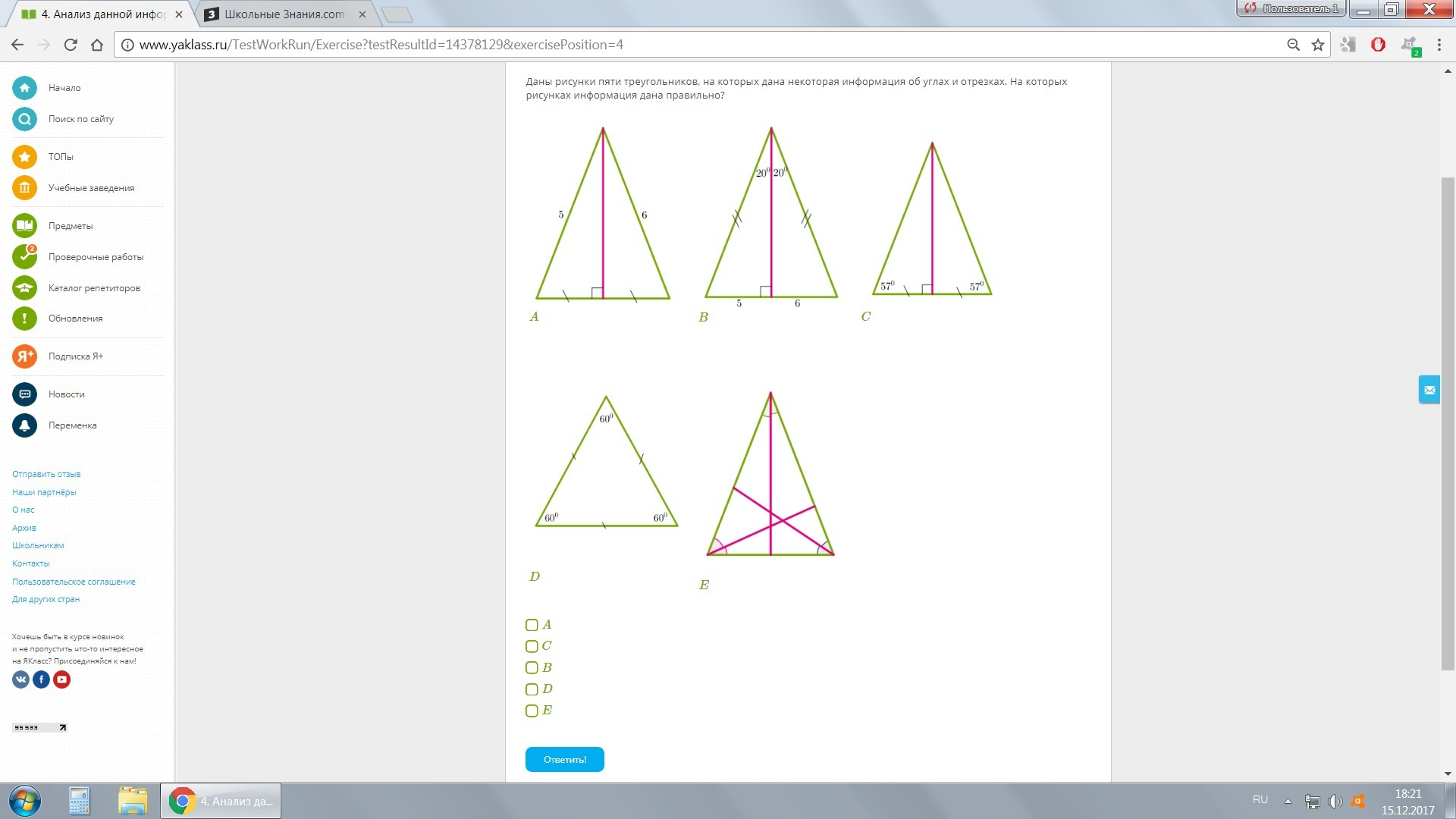This screenshot has height=819, width=1456.
Task: Switch to Школьные Знания.com tab
Action: 284,14
